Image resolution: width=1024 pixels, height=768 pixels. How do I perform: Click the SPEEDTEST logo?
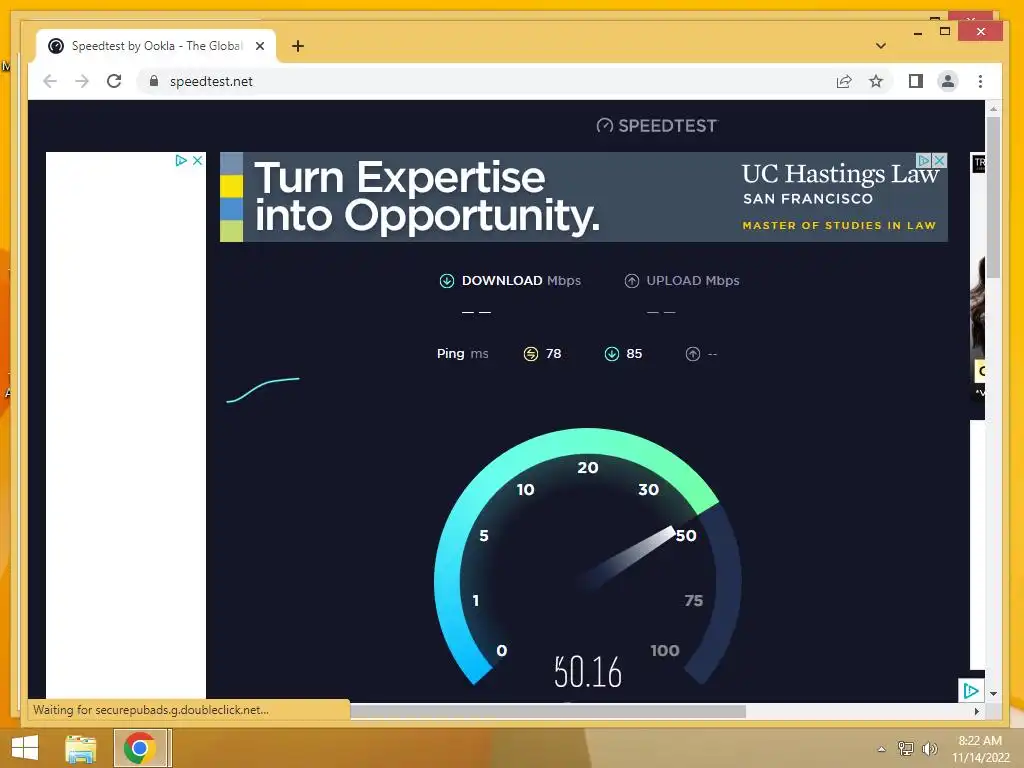[x=657, y=125]
